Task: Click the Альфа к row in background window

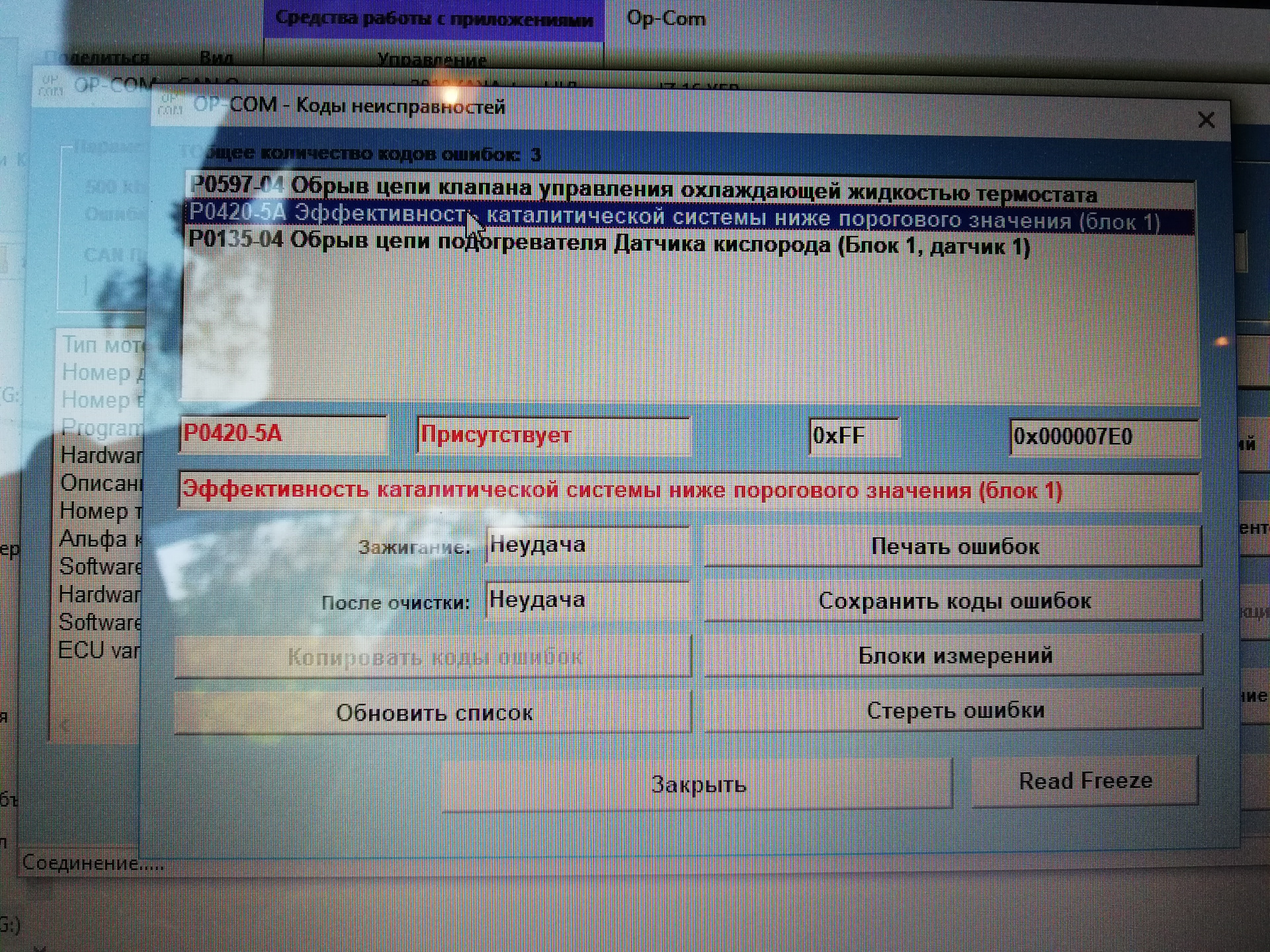Action: click(100, 539)
